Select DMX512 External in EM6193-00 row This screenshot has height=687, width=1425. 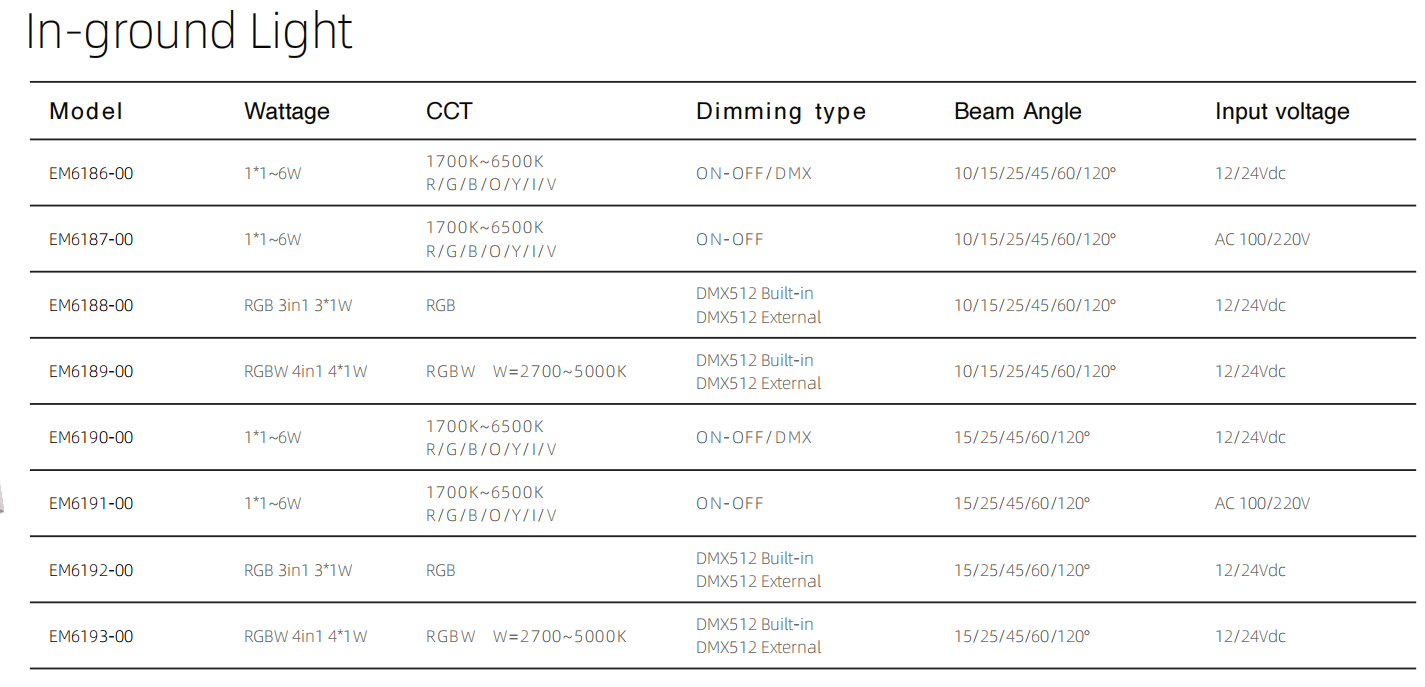(759, 647)
